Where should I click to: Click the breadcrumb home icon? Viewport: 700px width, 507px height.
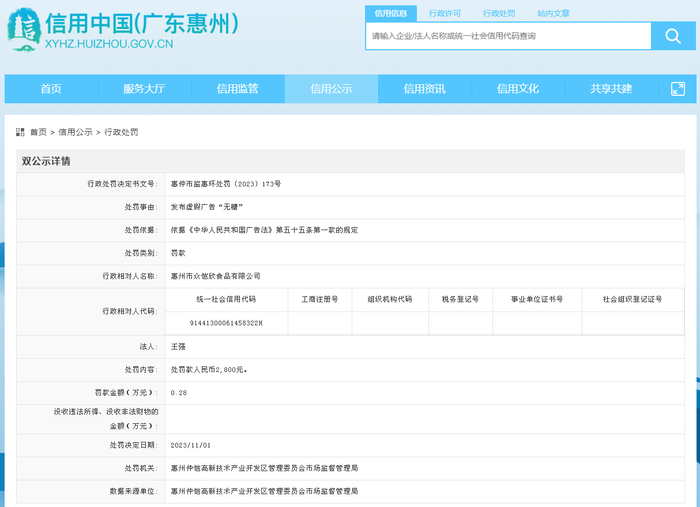pyautogui.click(x=20, y=132)
